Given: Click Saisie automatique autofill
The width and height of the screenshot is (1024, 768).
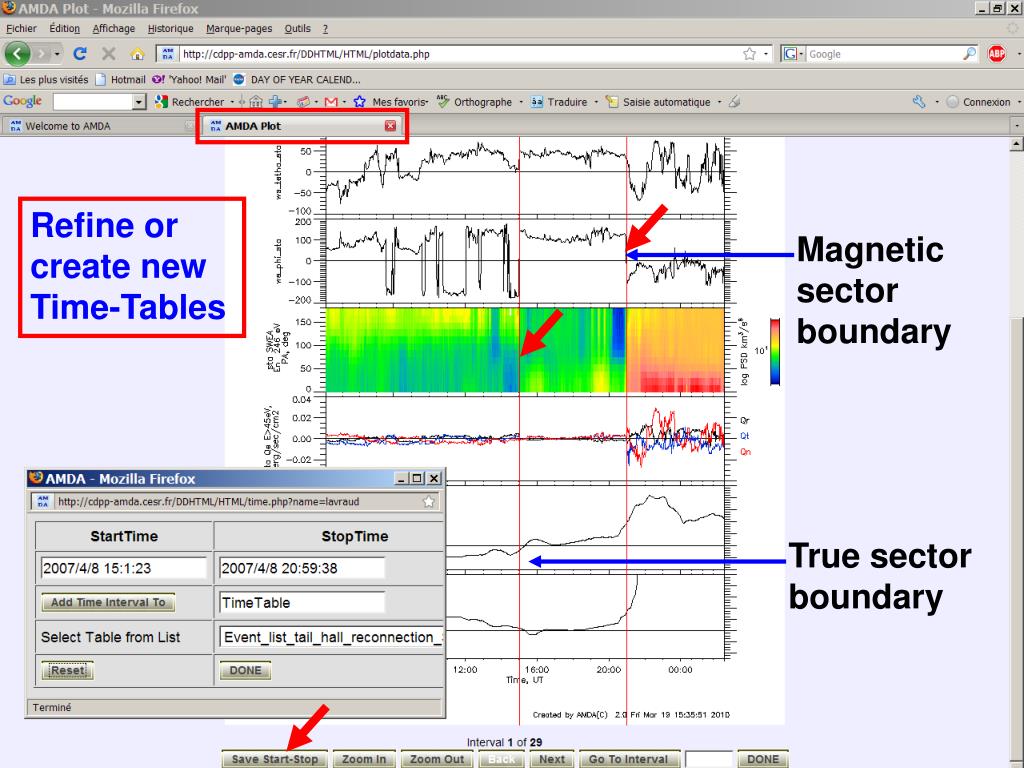Looking at the screenshot, I should tap(658, 102).
